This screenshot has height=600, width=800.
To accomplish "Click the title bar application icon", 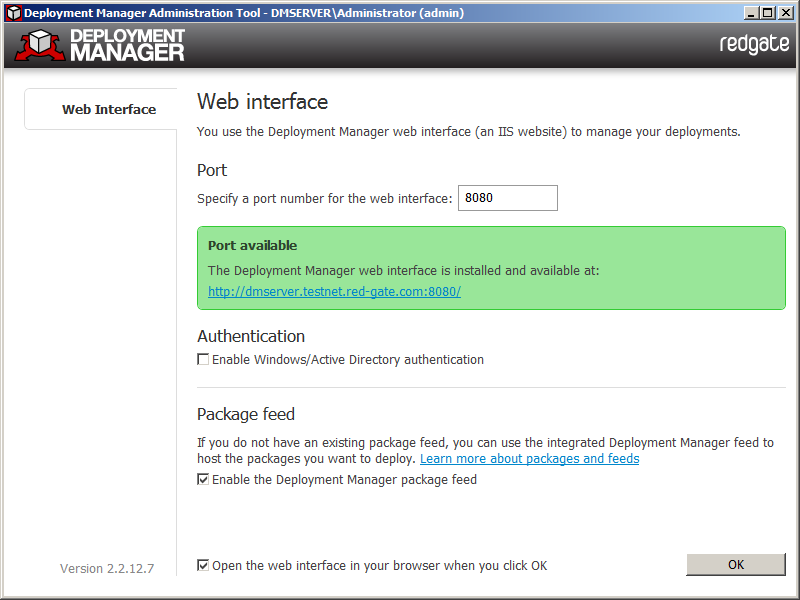I will tap(13, 13).
